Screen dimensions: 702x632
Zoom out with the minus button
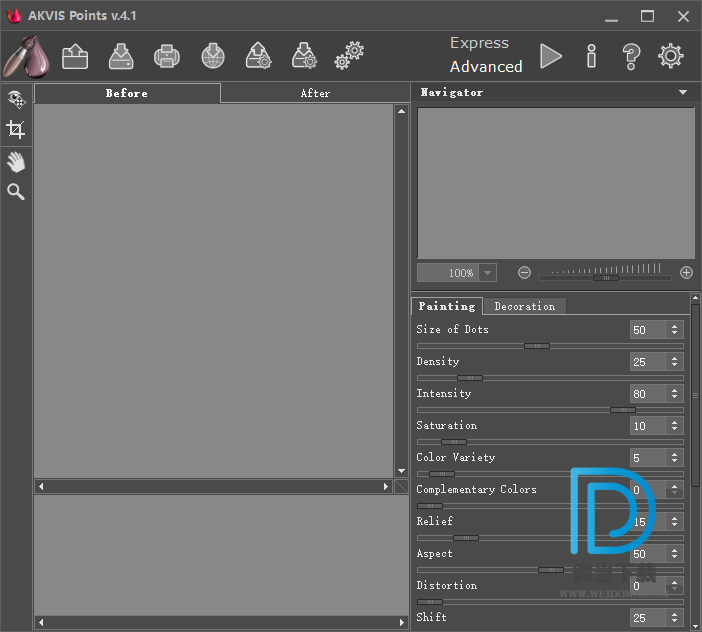tap(524, 273)
